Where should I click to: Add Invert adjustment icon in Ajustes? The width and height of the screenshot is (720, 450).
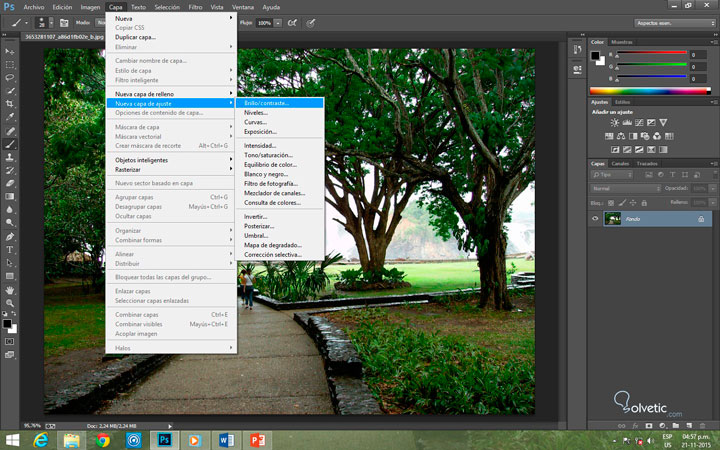click(x=615, y=149)
